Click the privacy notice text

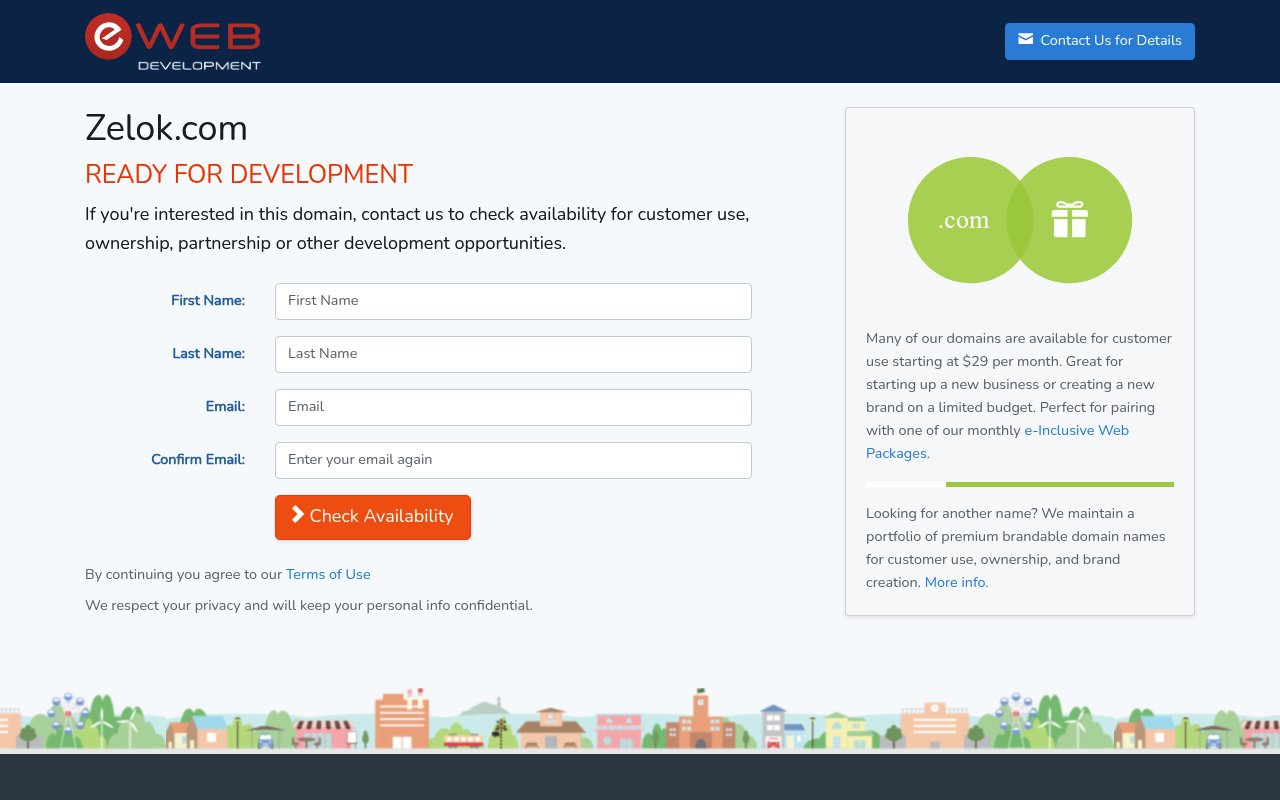click(x=309, y=605)
